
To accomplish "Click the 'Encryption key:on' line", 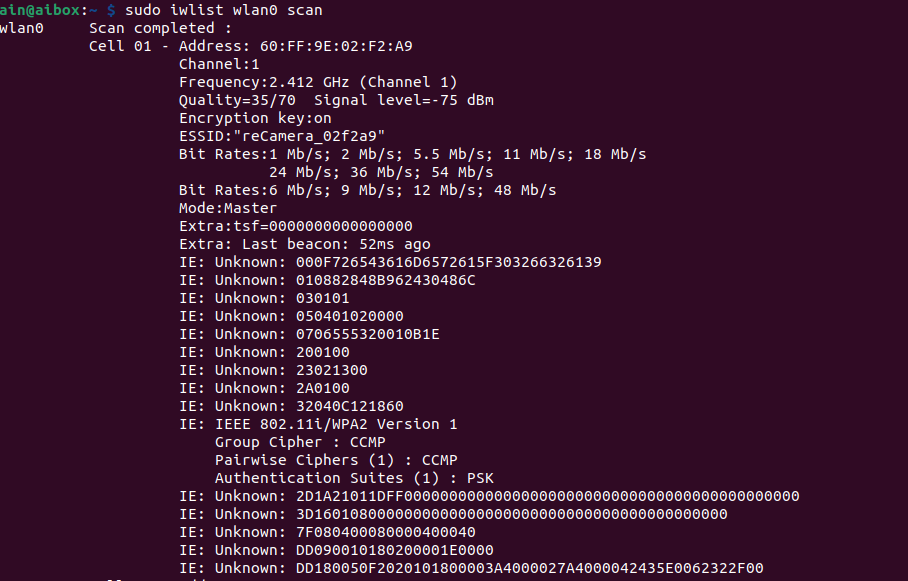I will coord(255,118).
